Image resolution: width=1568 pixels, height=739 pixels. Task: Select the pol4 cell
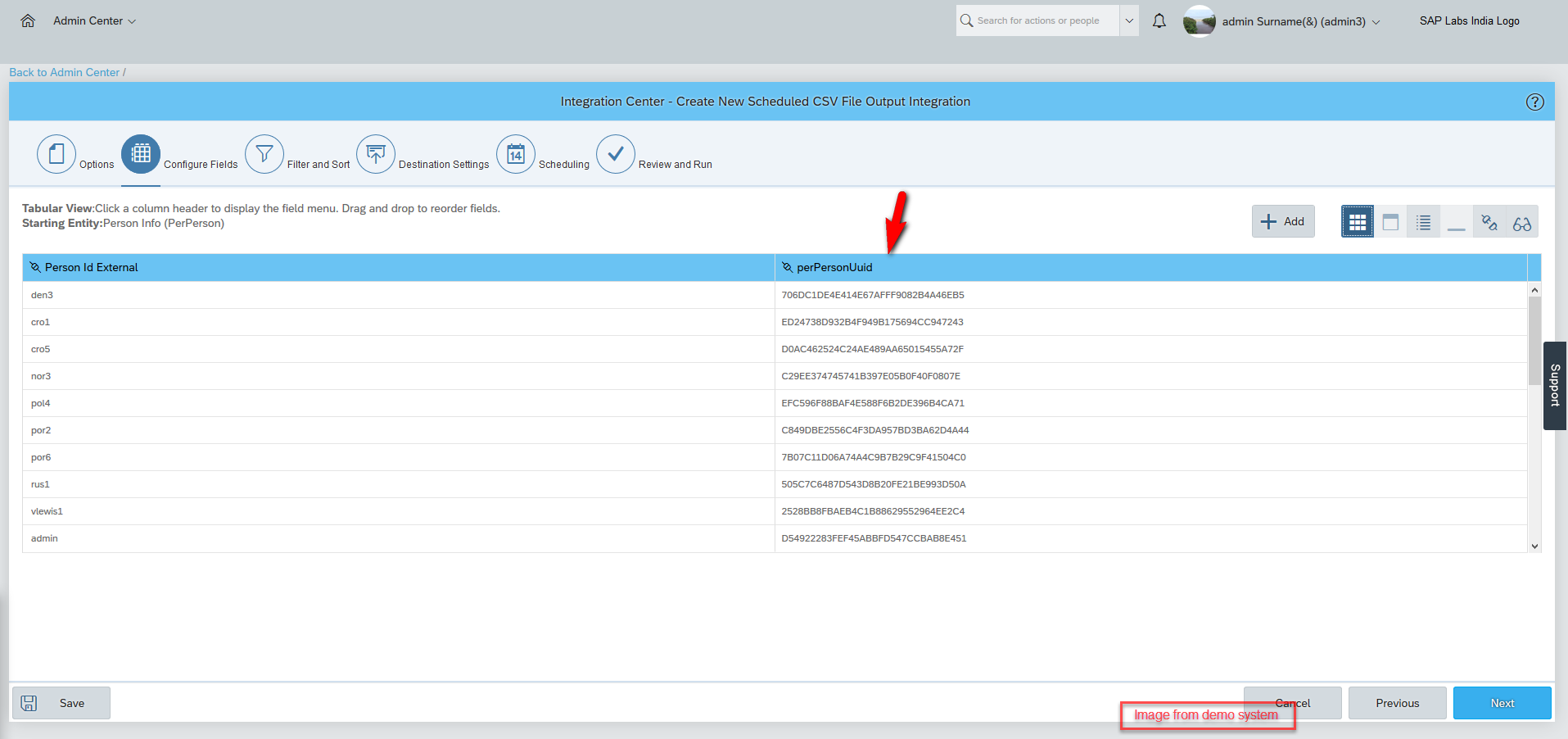[399, 403]
